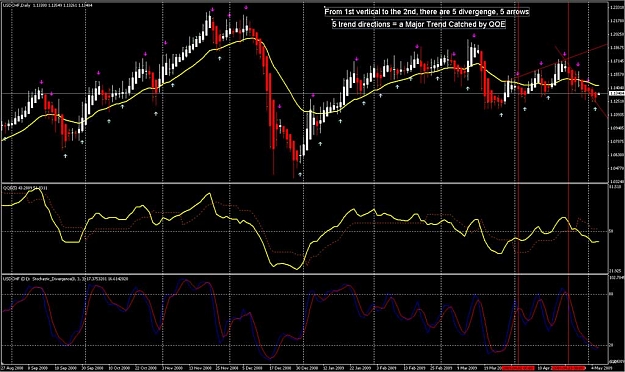This screenshot has width=625, height=372.
Task: Click the 80 level label on the Stochastic pane scale
Action: 611,295
